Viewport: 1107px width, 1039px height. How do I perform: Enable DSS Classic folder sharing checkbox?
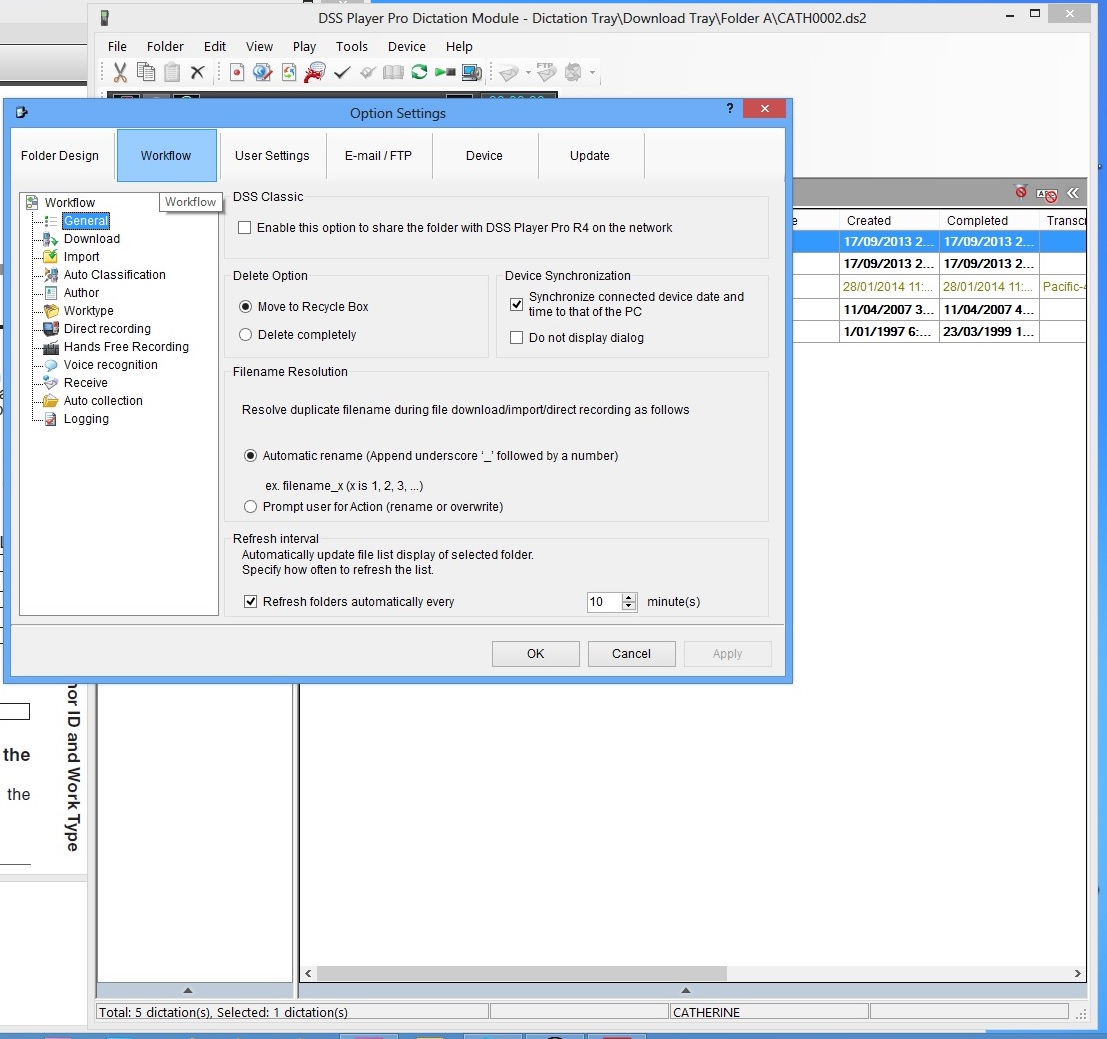coord(244,228)
